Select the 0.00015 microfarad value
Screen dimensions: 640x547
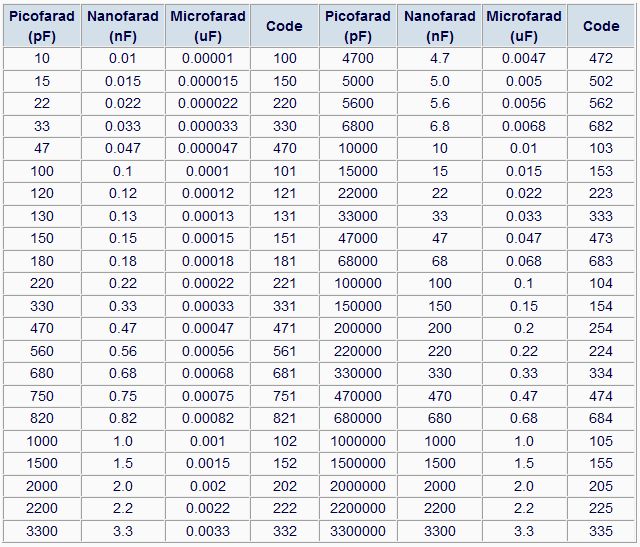click(x=207, y=238)
